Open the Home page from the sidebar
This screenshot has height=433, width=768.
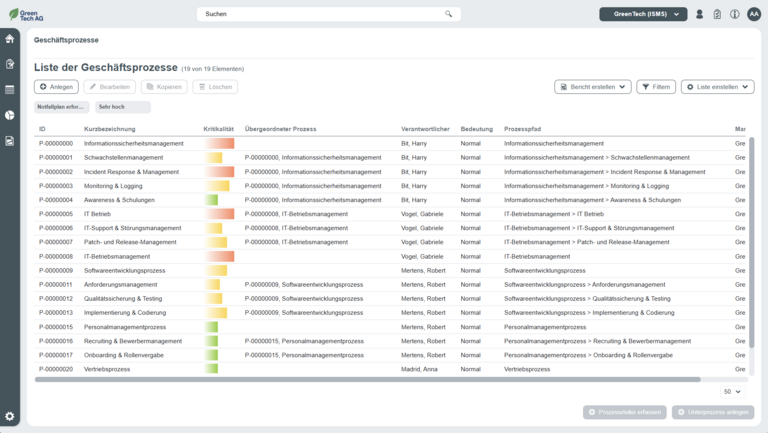coord(10,39)
